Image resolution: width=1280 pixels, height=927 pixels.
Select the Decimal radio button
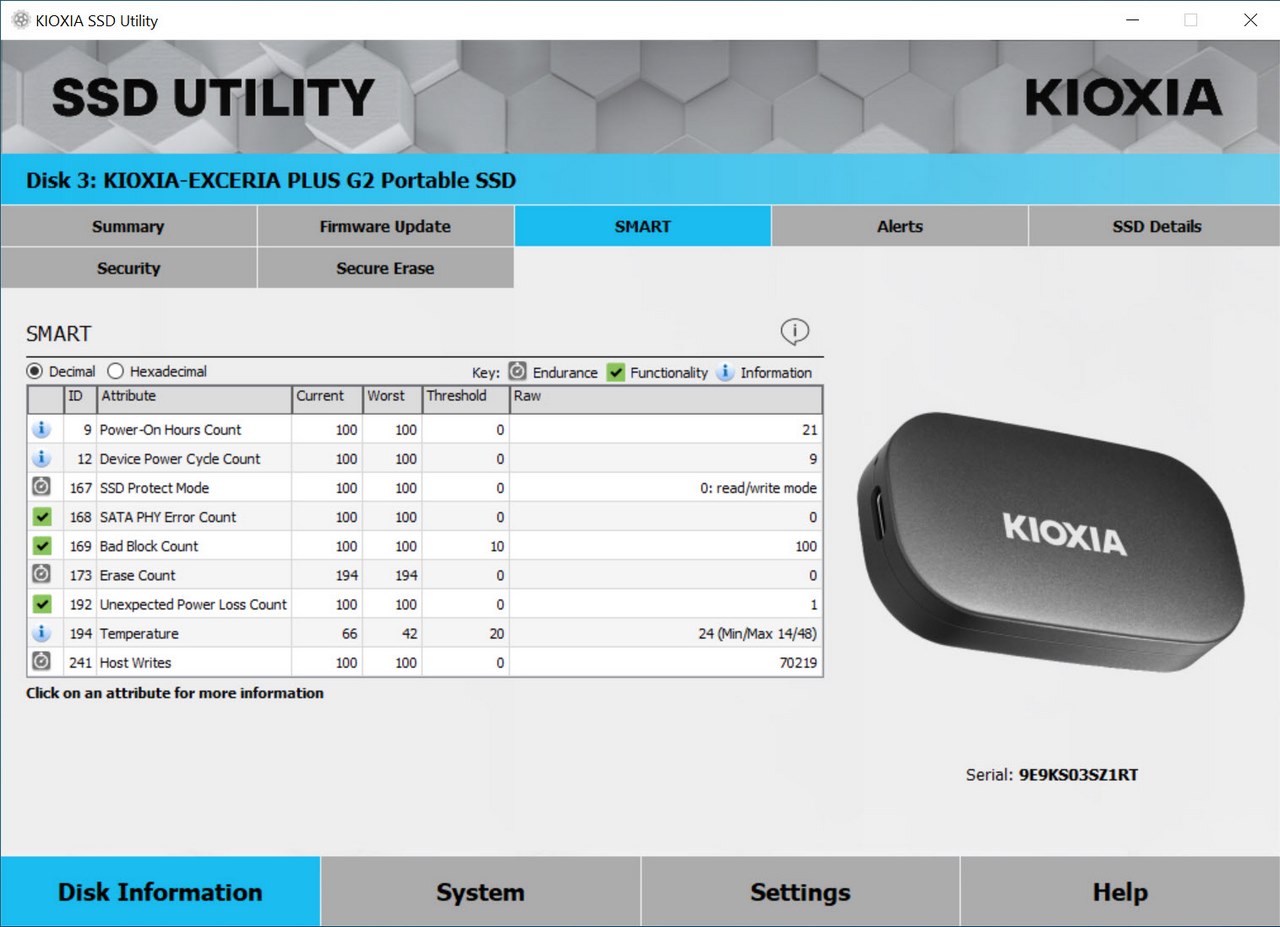point(35,372)
